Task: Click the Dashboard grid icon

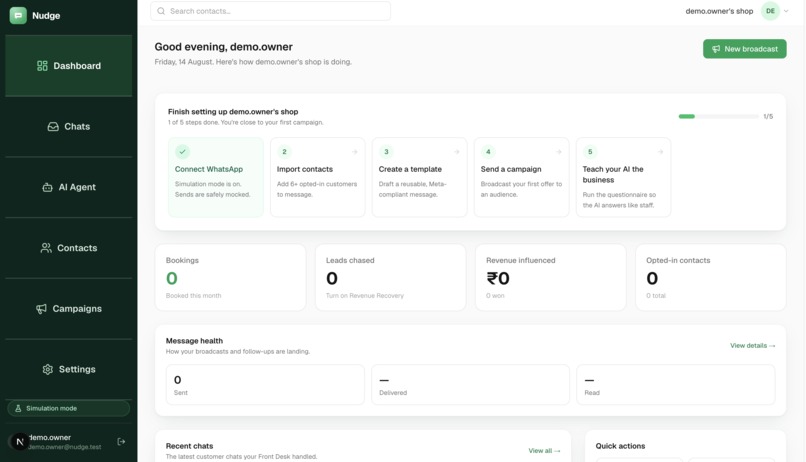Action: coord(42,66)
